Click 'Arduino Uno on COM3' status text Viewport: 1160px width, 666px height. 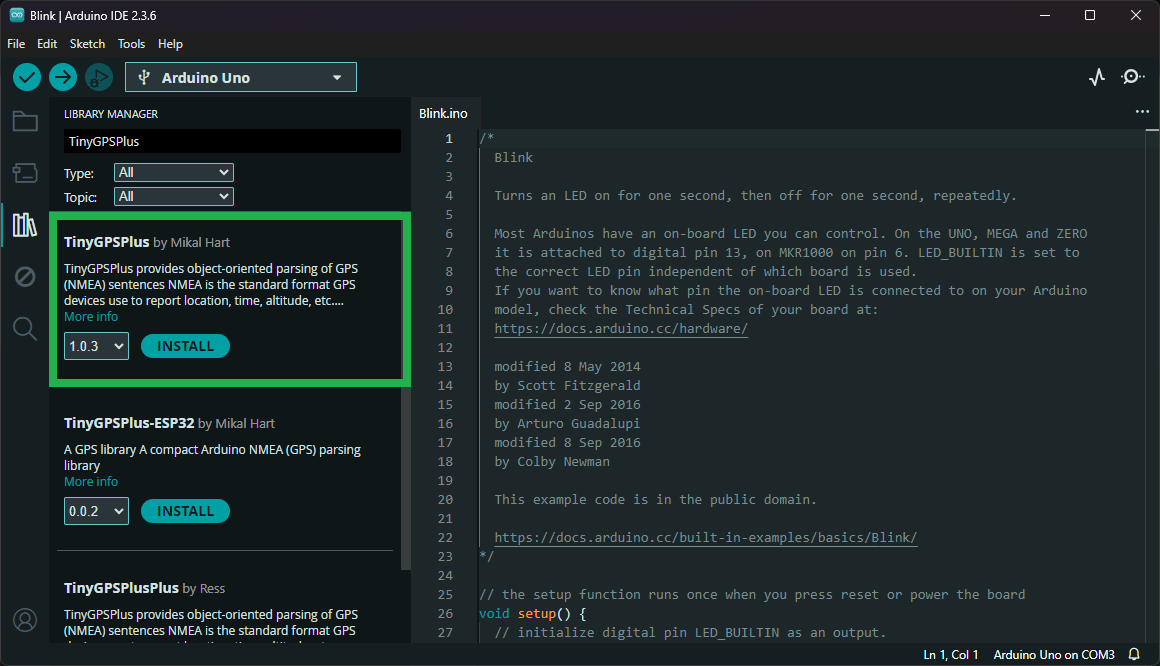1054,655
